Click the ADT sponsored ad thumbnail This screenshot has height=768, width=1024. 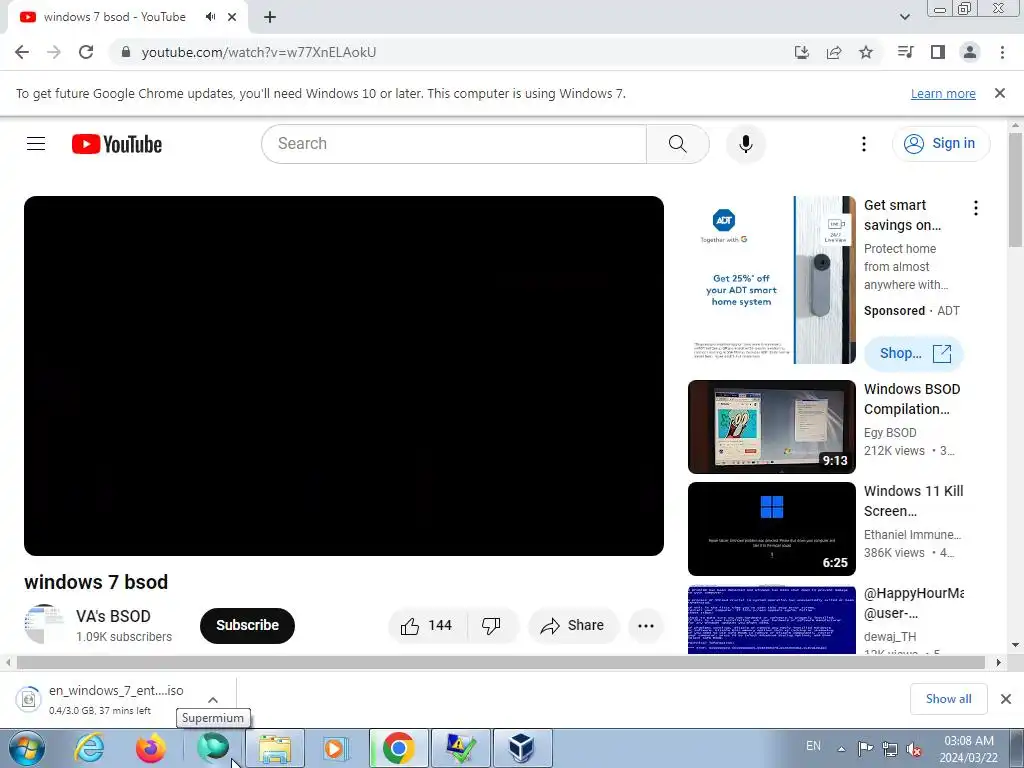tap(772, 280)
